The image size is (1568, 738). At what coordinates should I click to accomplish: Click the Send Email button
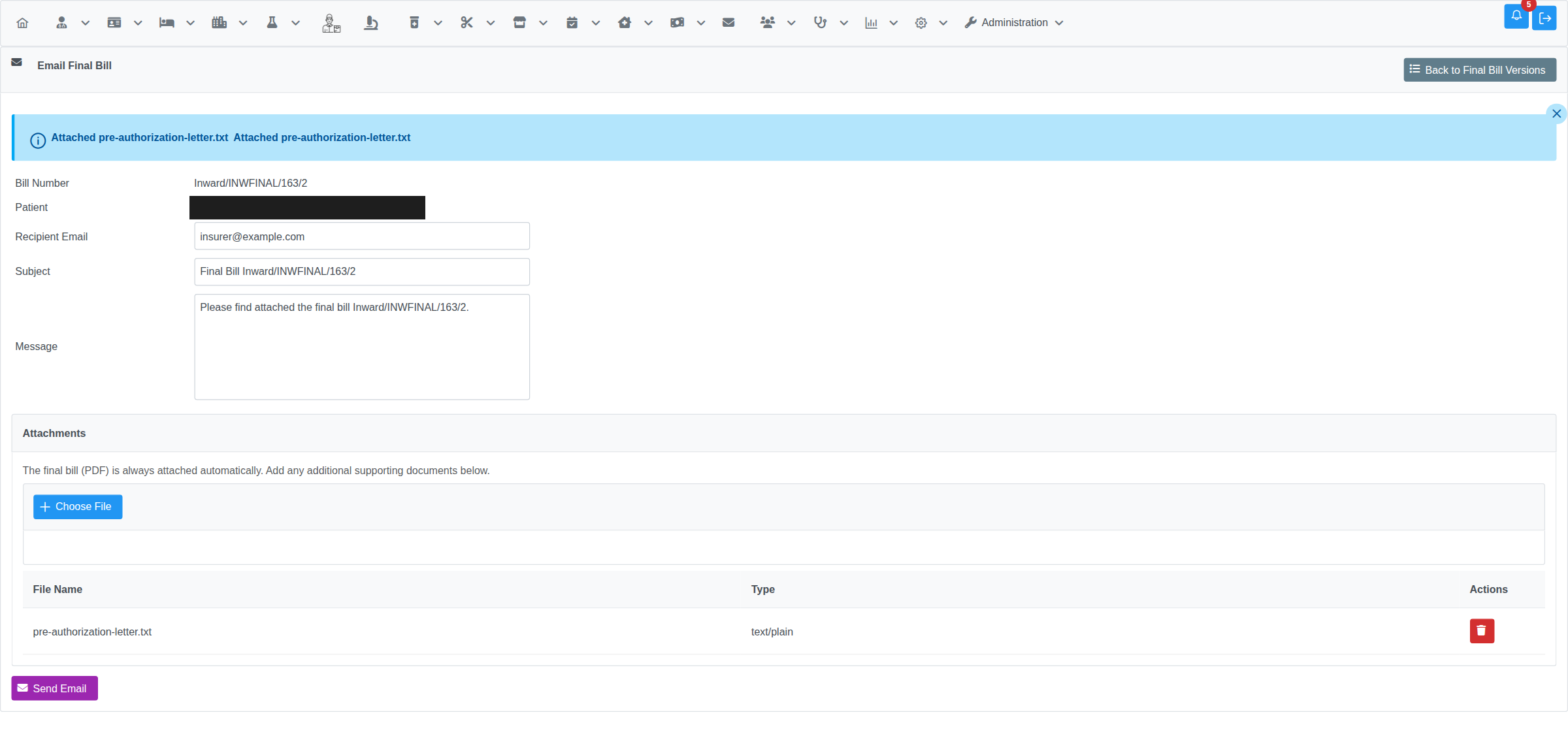[x=54, y=688]
